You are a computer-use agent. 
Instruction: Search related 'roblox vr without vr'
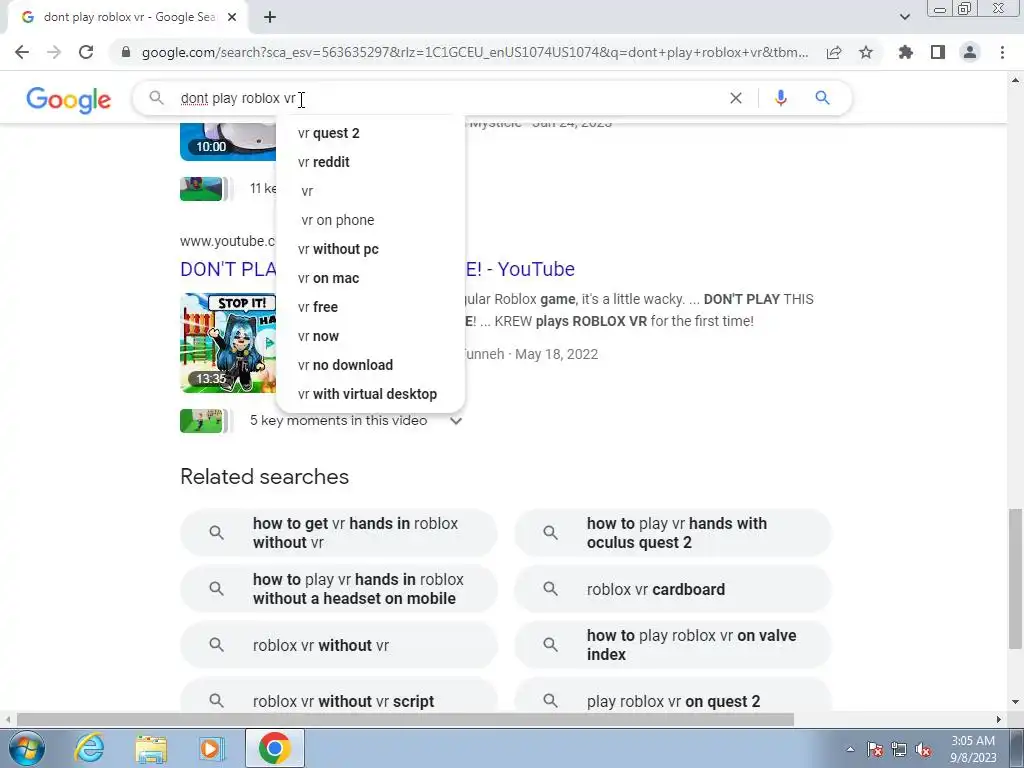click(x=338, y=645)
